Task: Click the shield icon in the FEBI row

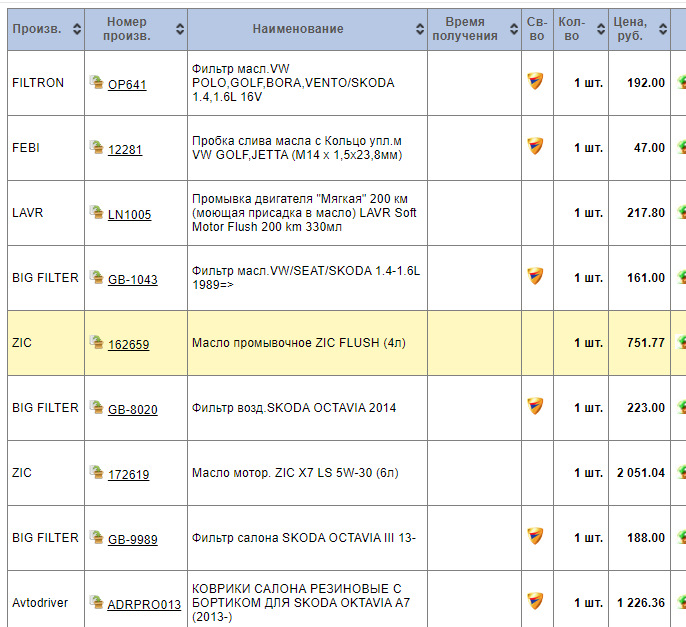Action: (535, 146)
